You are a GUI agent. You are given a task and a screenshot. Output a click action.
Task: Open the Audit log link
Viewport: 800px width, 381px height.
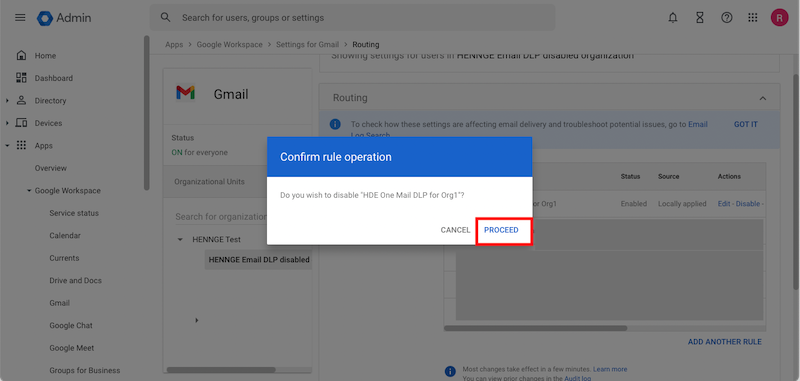[578, 378]
